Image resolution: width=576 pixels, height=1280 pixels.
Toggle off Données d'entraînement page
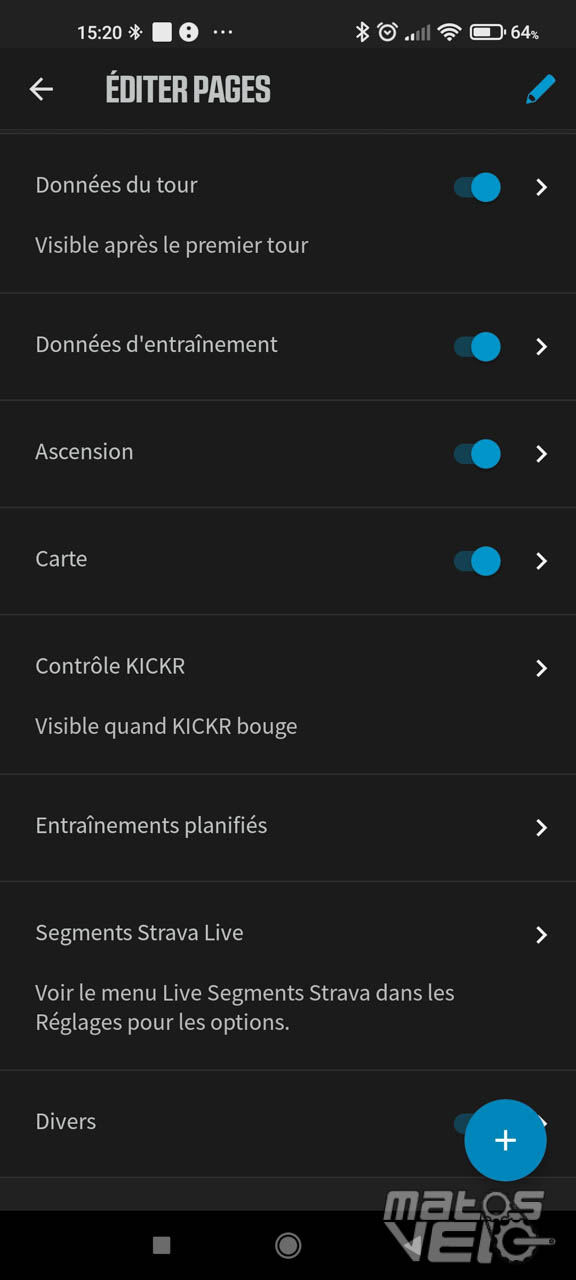(x=477, y=347)
